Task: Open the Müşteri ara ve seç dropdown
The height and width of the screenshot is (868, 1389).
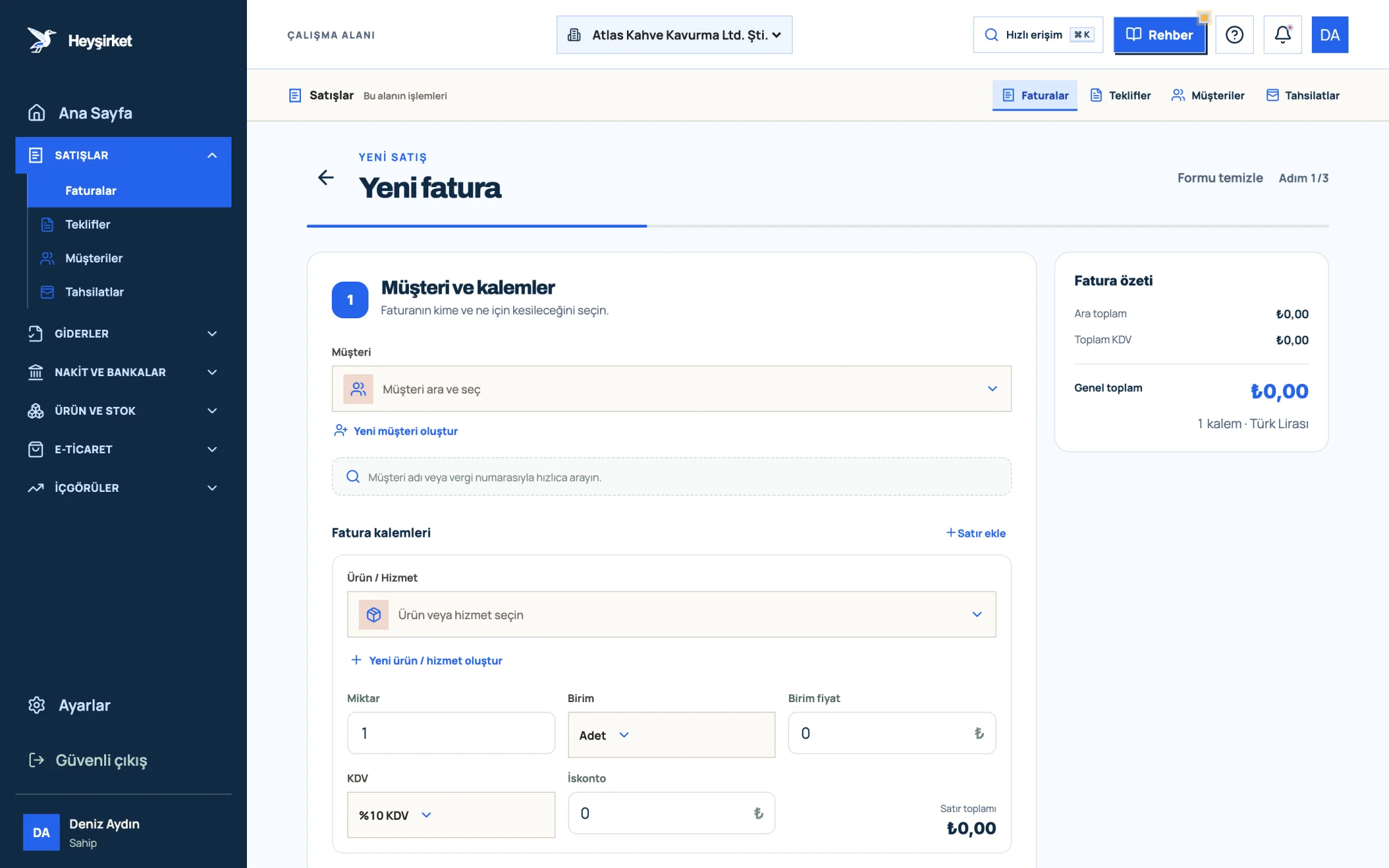Action: point(671,389)
